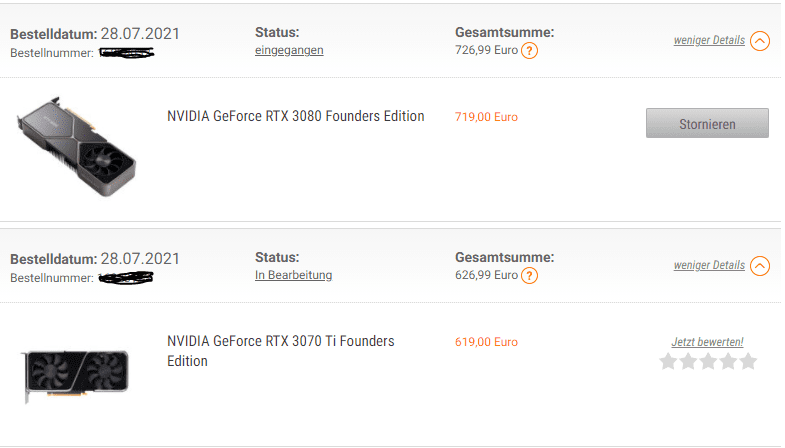This screenshot has height=448, width=785.
Task: Open the RTX 3080 Founders Edition product image
Action: (x=77, y=148)
